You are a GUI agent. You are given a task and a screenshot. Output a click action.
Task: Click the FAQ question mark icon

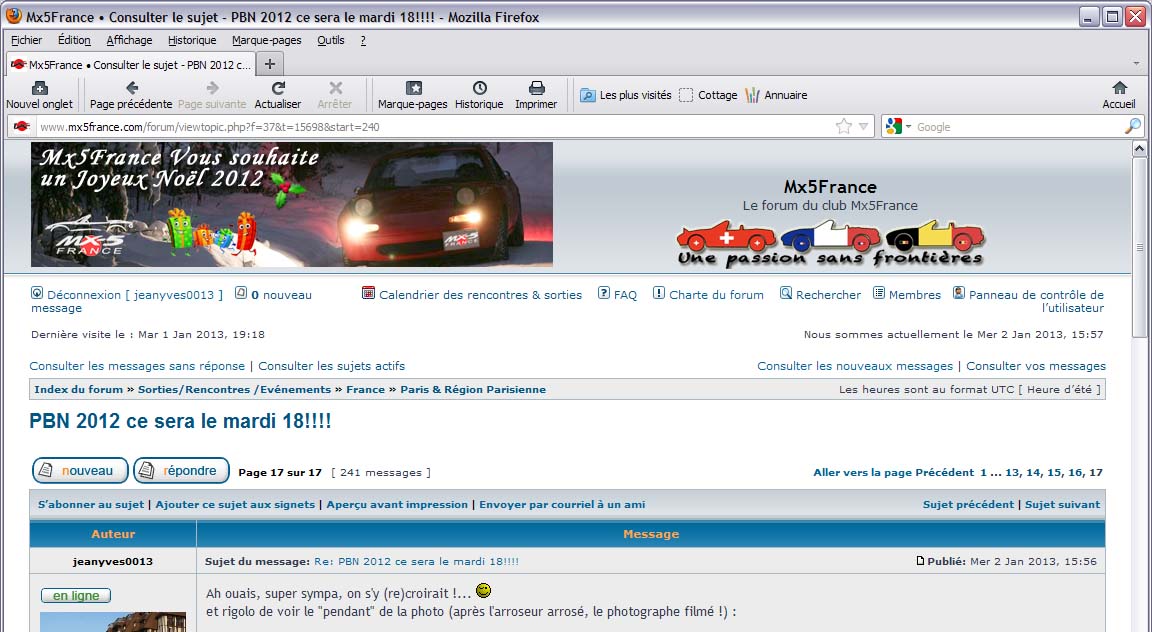pos(603,292)
